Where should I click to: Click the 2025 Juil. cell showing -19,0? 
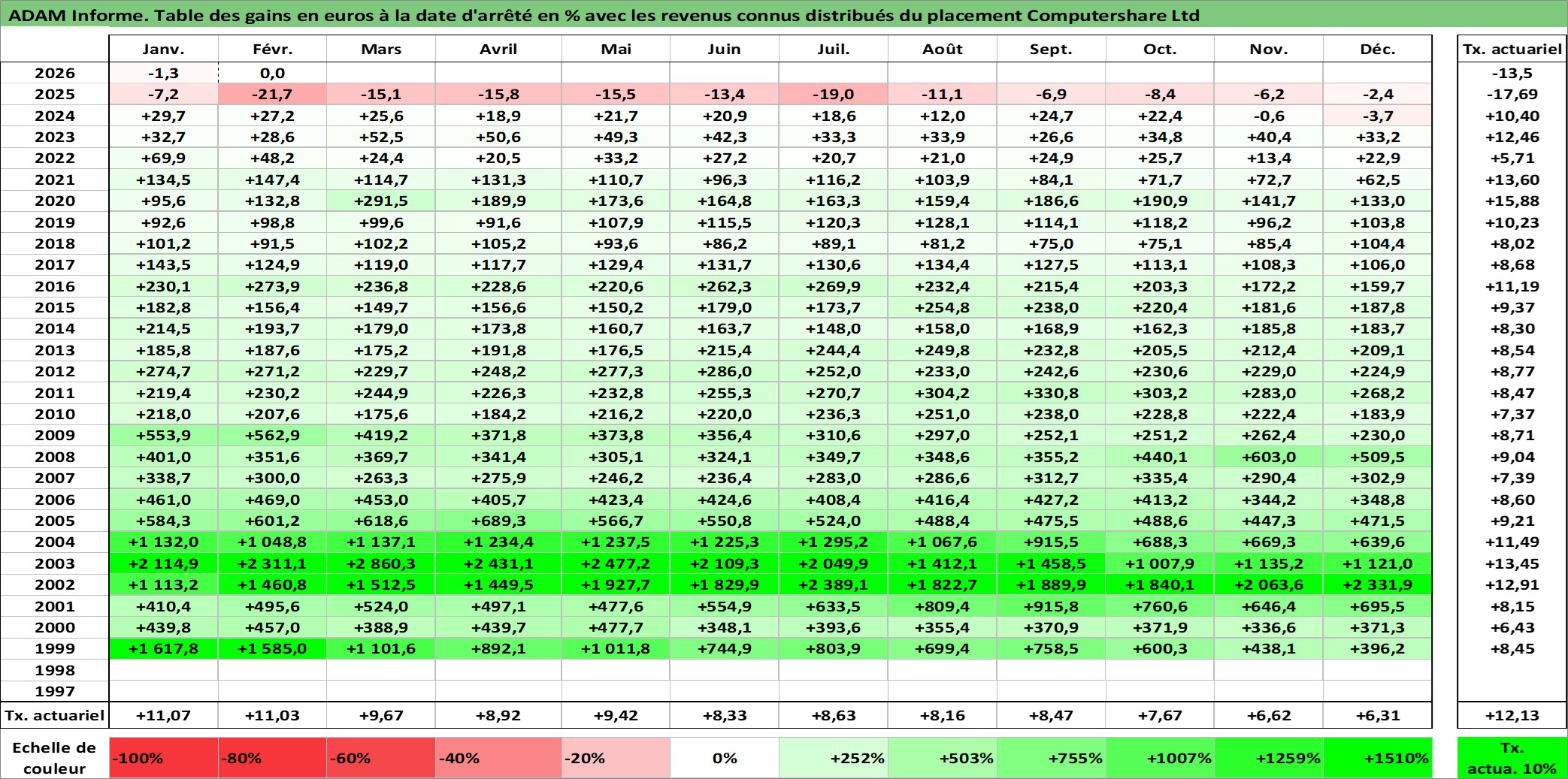pos(834,94)
